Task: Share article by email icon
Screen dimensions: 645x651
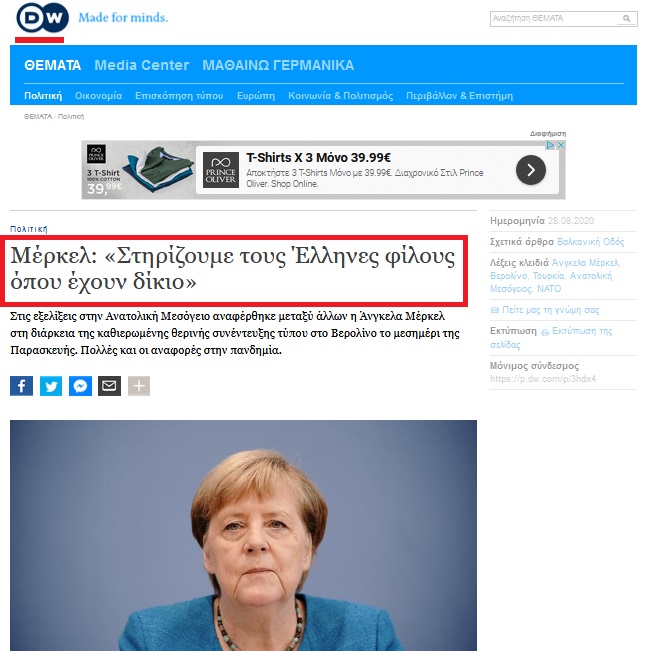Action: (x=110, y=386)
